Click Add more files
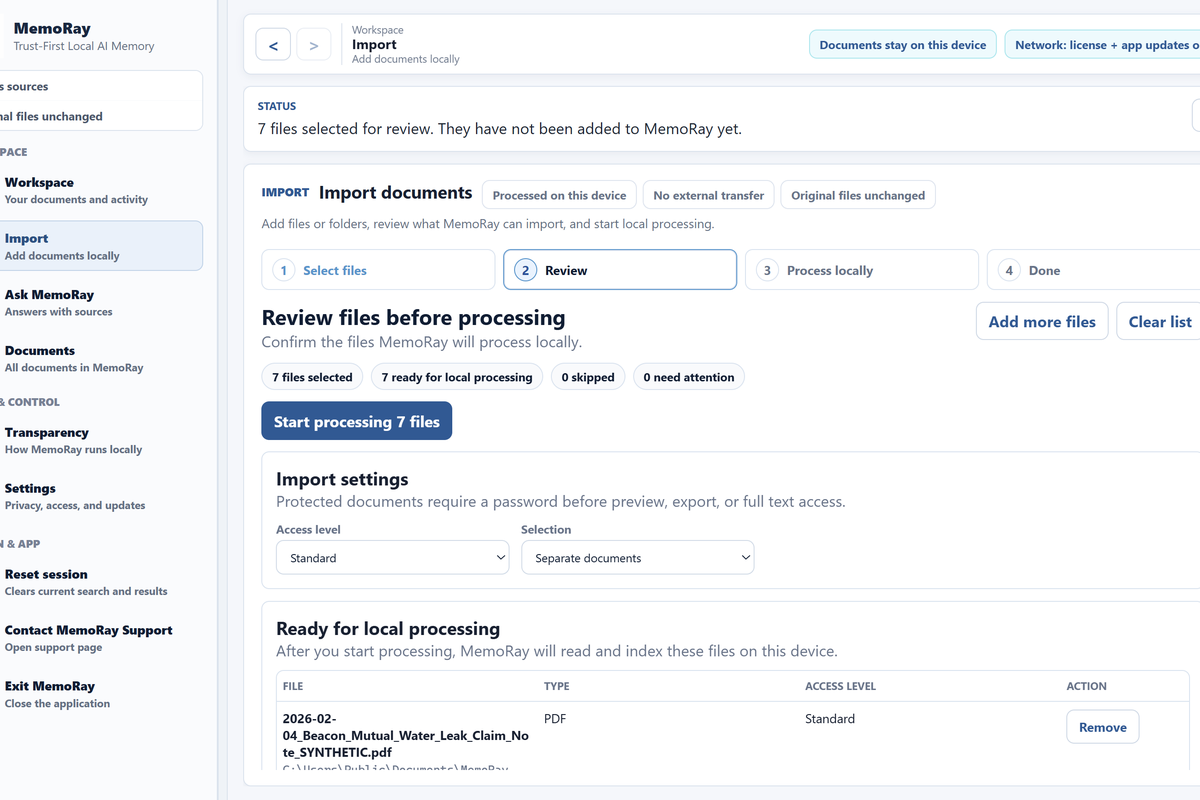 tap(1042, 321)
